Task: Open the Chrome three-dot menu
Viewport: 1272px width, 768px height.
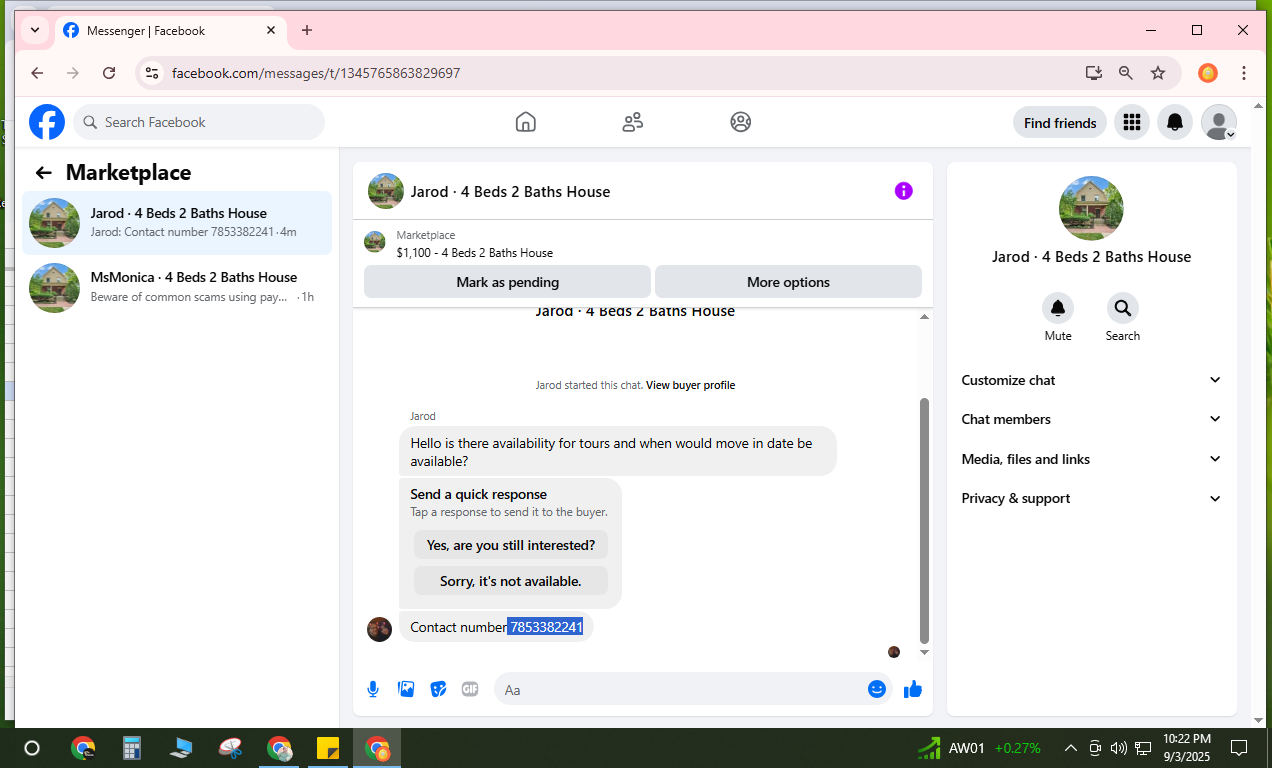Action: (x=1244, y=73)
